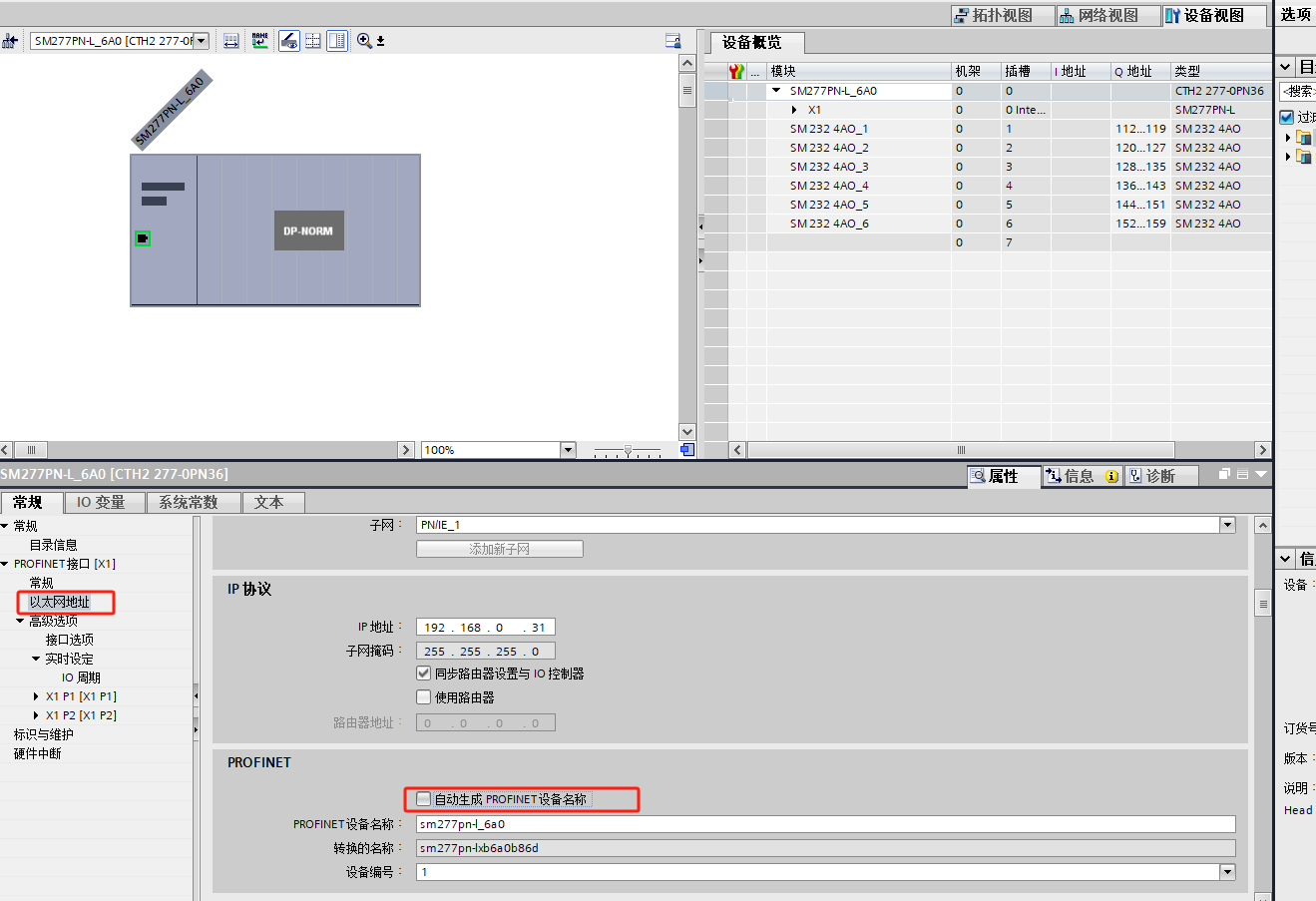Click the info indicator icon beside 信息 tab
This screenshot has width=1316, height=901.
tap(1111, 476)
